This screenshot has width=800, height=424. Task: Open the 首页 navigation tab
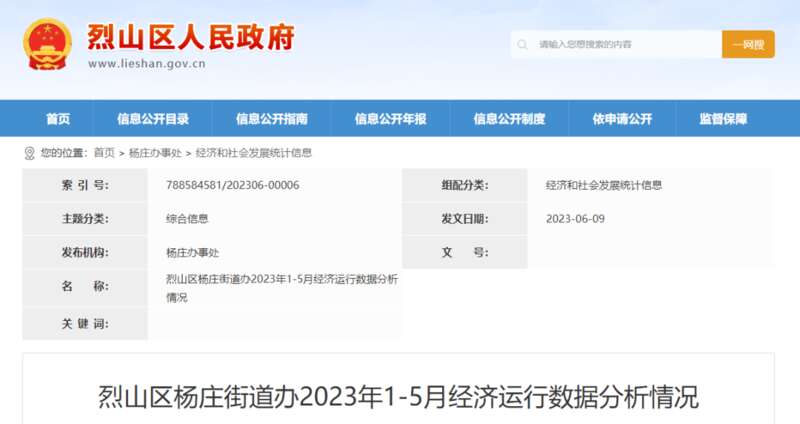58,119
